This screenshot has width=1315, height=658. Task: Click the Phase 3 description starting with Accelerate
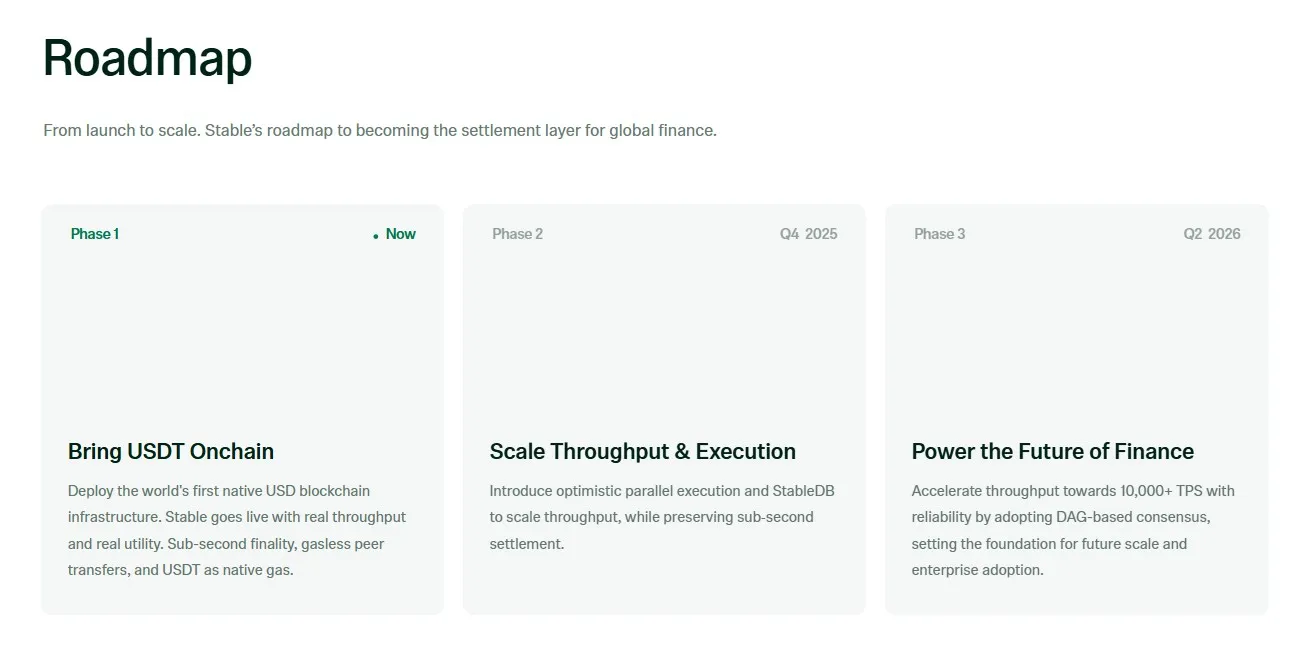1072,530
